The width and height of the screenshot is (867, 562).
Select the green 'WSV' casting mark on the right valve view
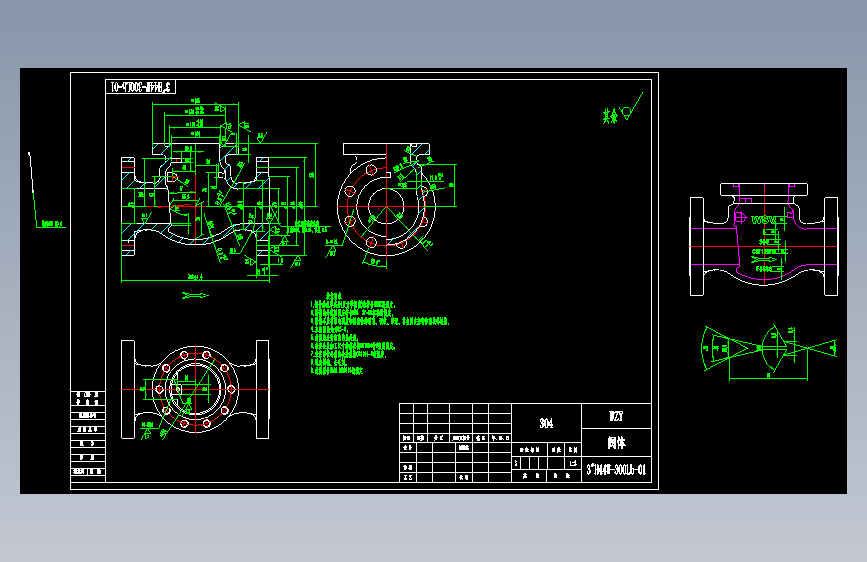[x=764, y=220]
